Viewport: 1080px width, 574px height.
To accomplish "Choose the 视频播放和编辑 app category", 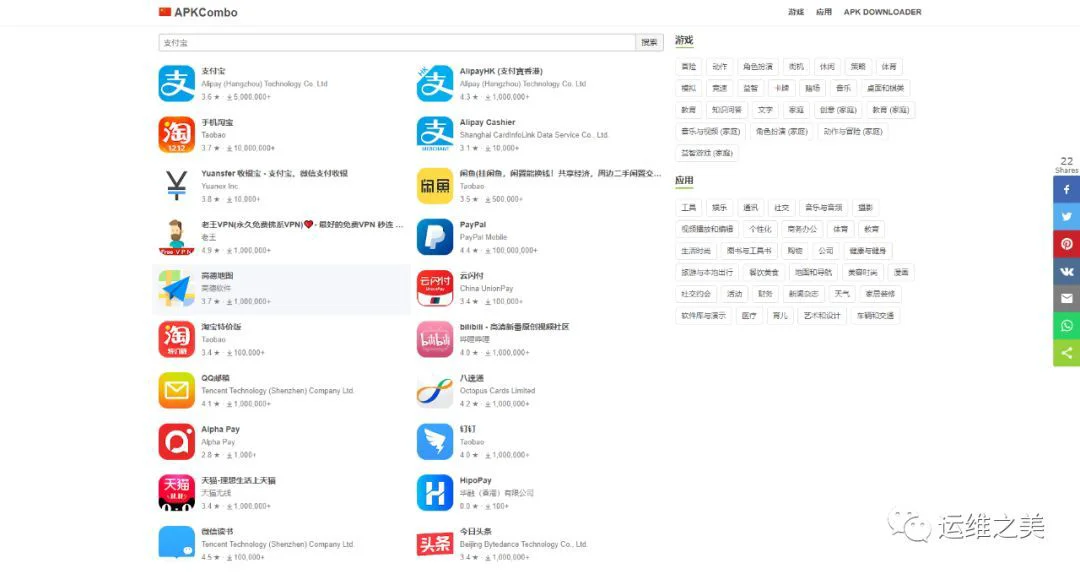I will point(707,229).
